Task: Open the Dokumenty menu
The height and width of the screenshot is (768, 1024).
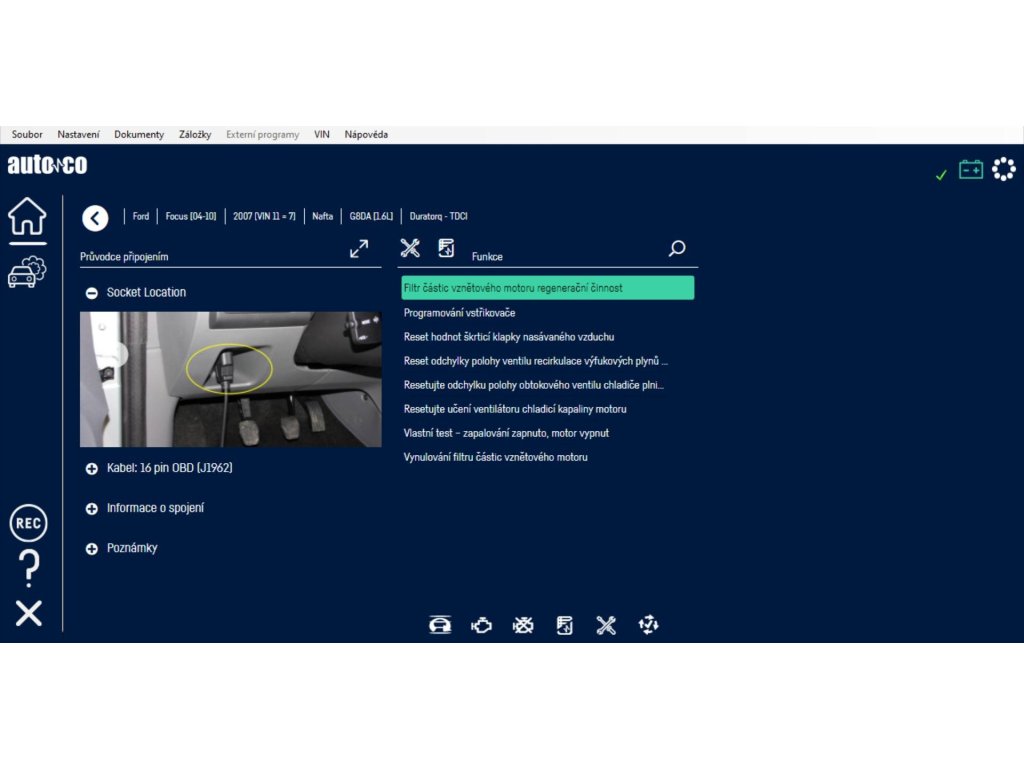Action: (139, 134)
